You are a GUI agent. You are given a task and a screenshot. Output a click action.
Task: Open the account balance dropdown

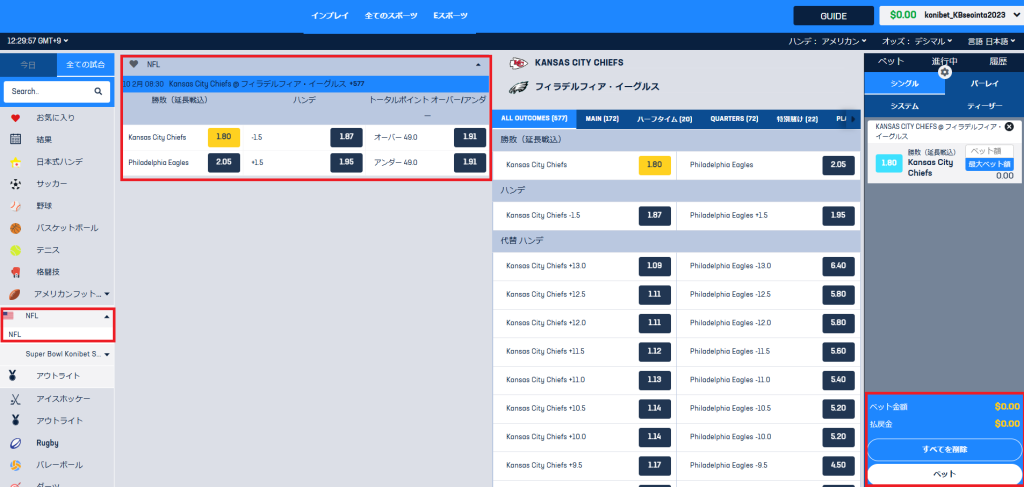pos(952,15)
